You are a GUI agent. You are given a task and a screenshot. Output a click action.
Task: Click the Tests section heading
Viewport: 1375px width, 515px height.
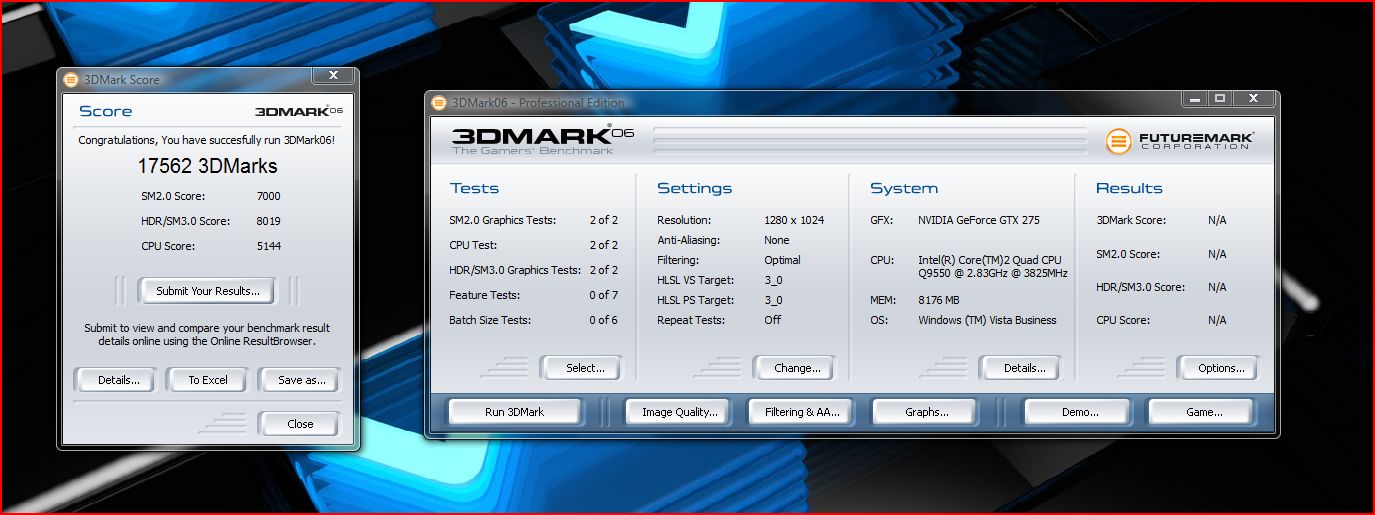point(474,188)
